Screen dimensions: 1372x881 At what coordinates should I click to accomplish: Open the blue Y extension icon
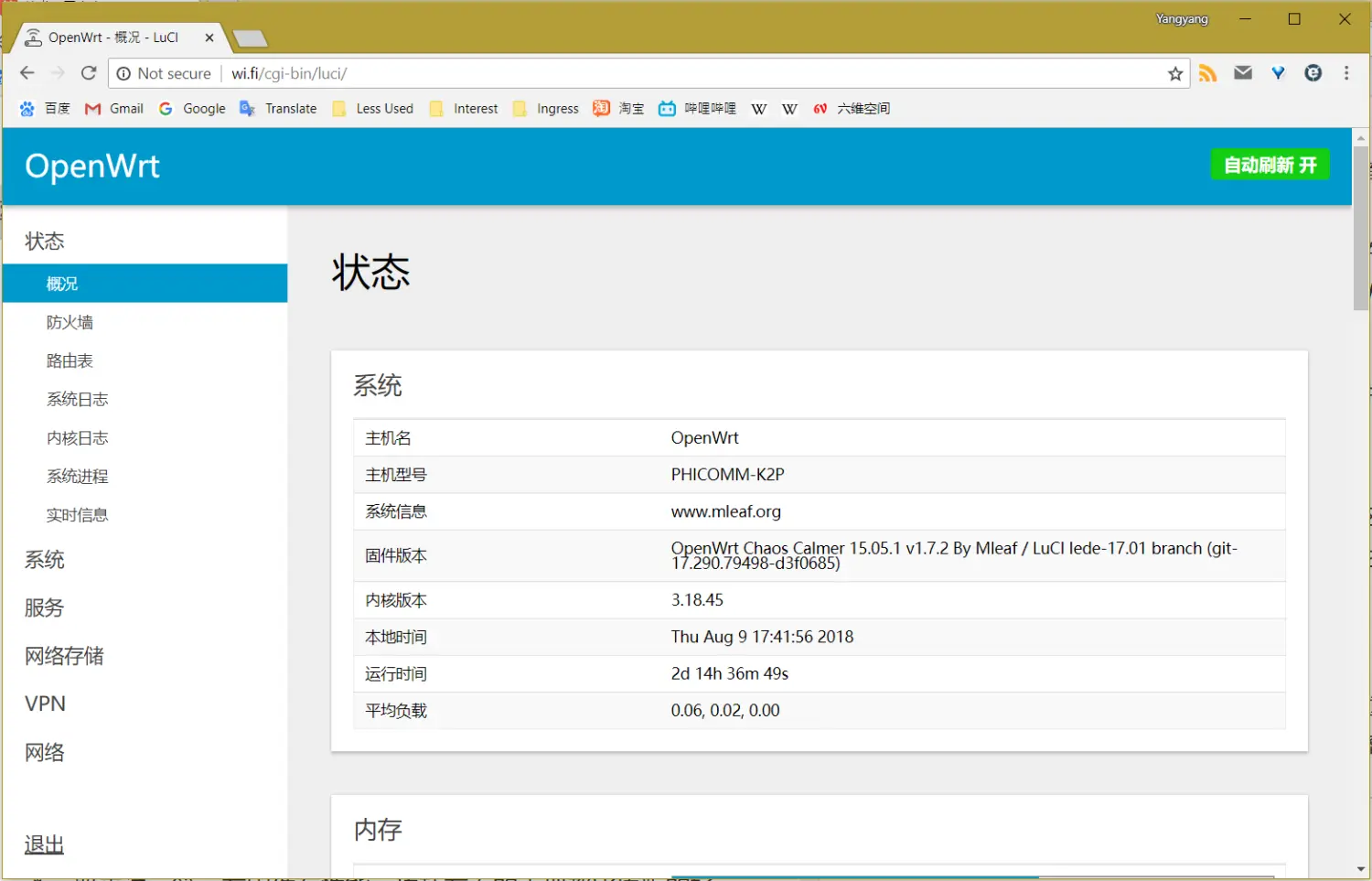coord(1278,73)
